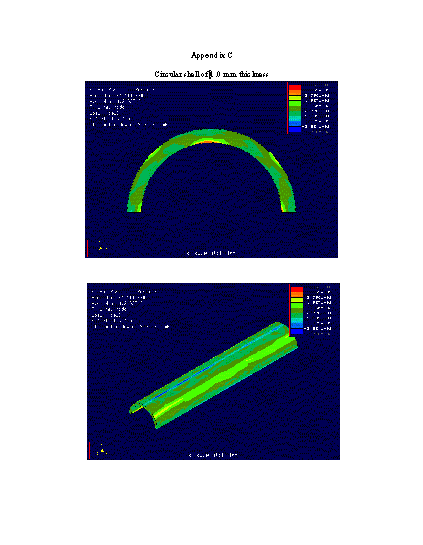Click the bright green swatch in the bottom legend

tap(297, 306)
